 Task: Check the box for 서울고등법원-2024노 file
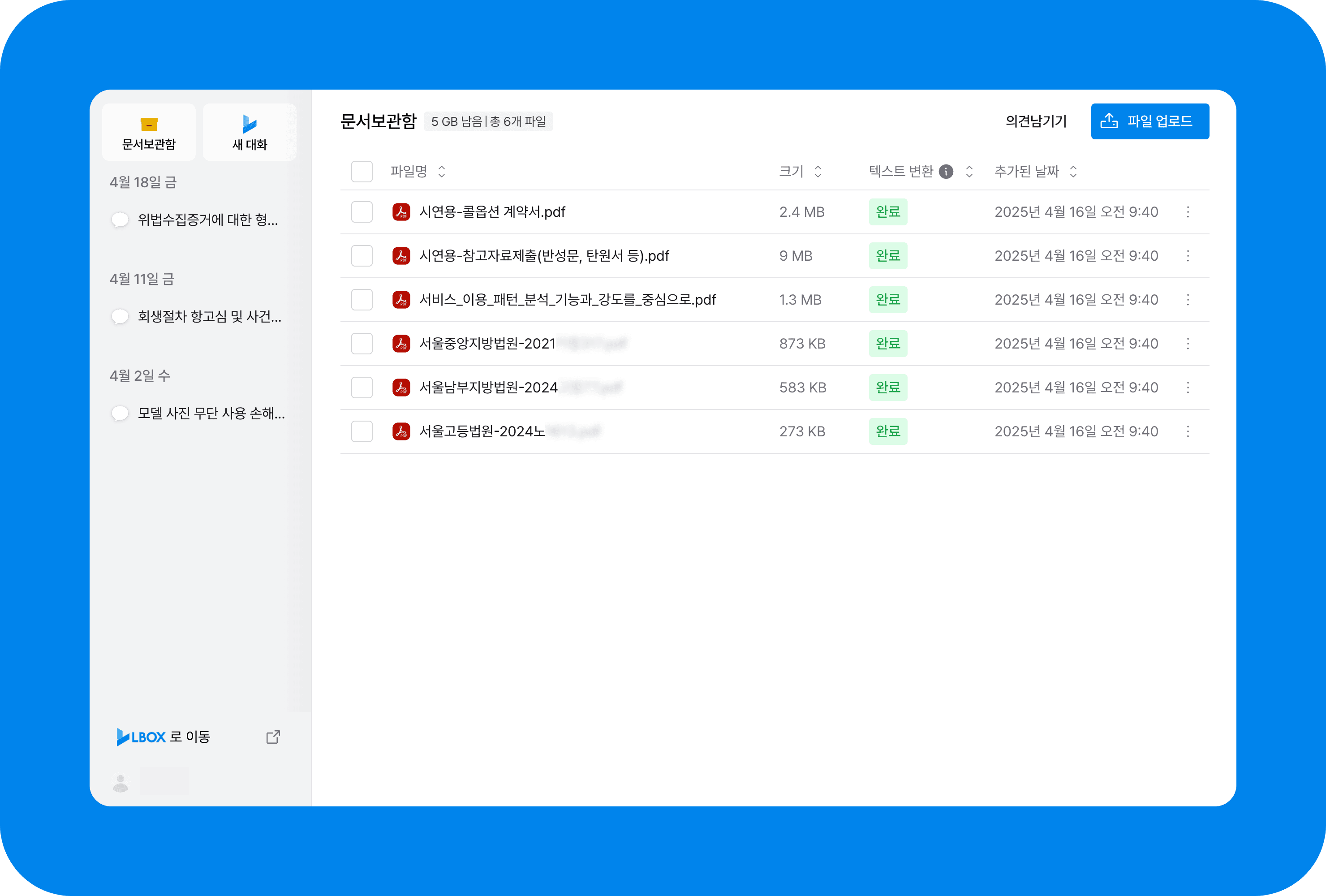point(362,431)
